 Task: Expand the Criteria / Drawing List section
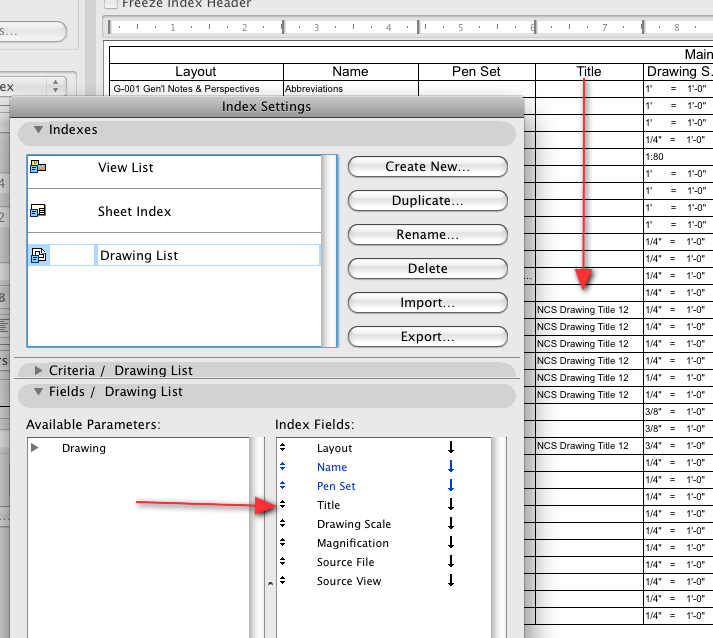point(39,371)
